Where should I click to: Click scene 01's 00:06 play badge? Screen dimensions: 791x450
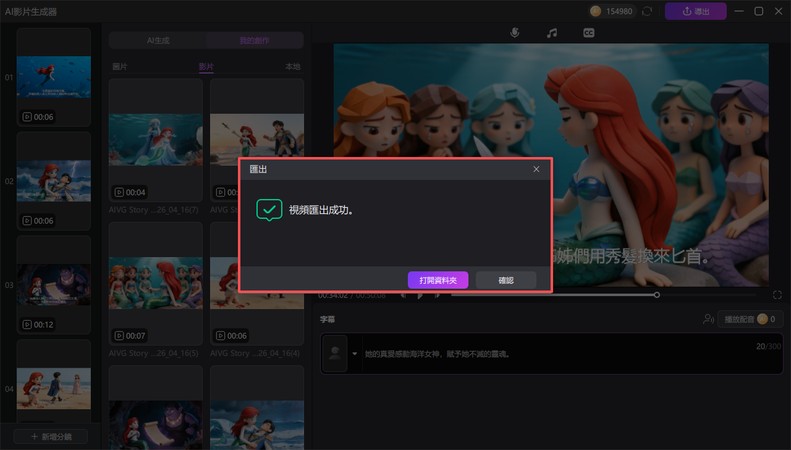pyautogui.click(x=38, y=117)
